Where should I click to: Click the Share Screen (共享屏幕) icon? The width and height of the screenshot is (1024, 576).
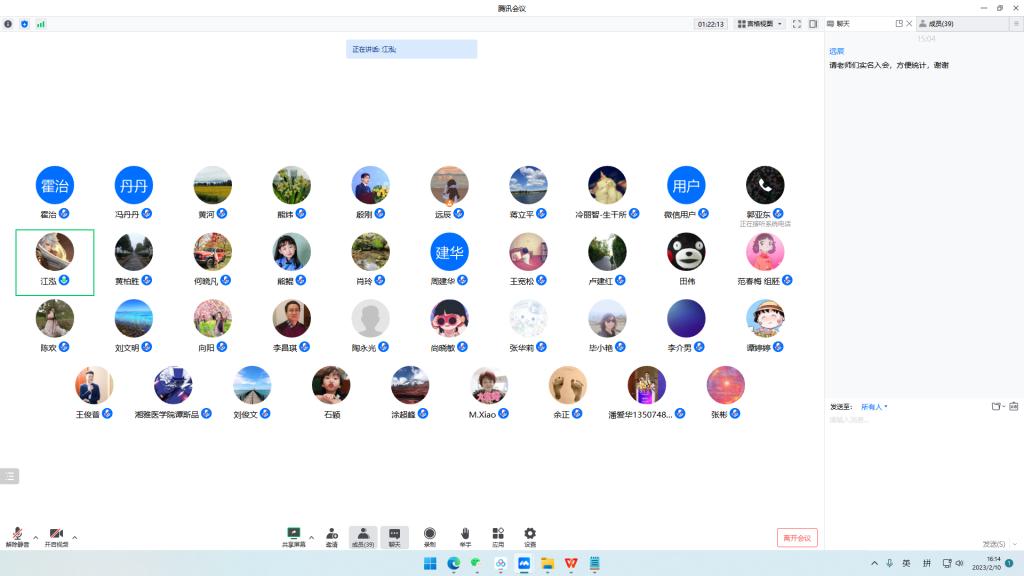tap(294, 536)
